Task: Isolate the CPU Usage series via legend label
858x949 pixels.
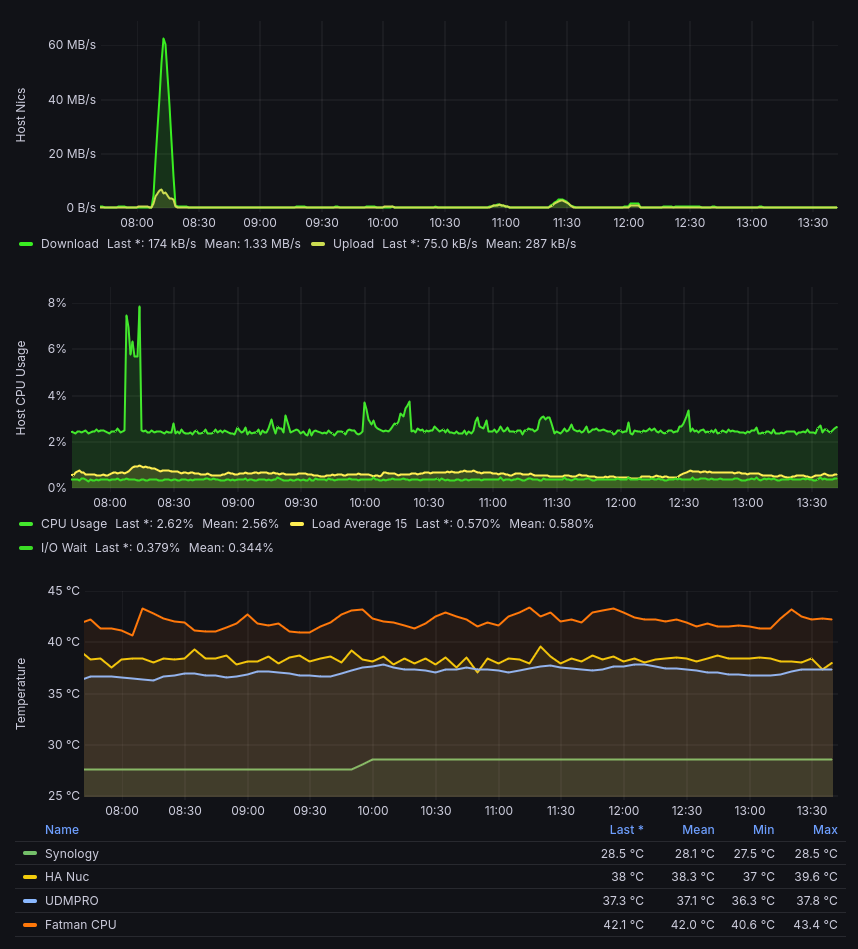Action: point(73,524)
